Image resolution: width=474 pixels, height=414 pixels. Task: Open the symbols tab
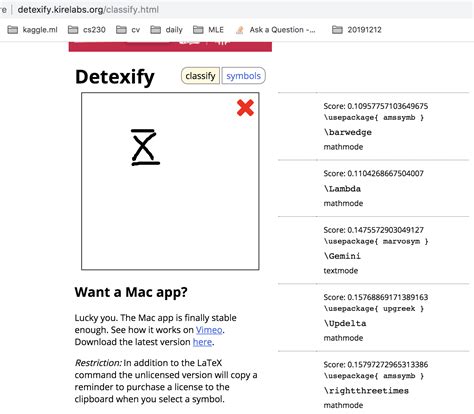243,76
